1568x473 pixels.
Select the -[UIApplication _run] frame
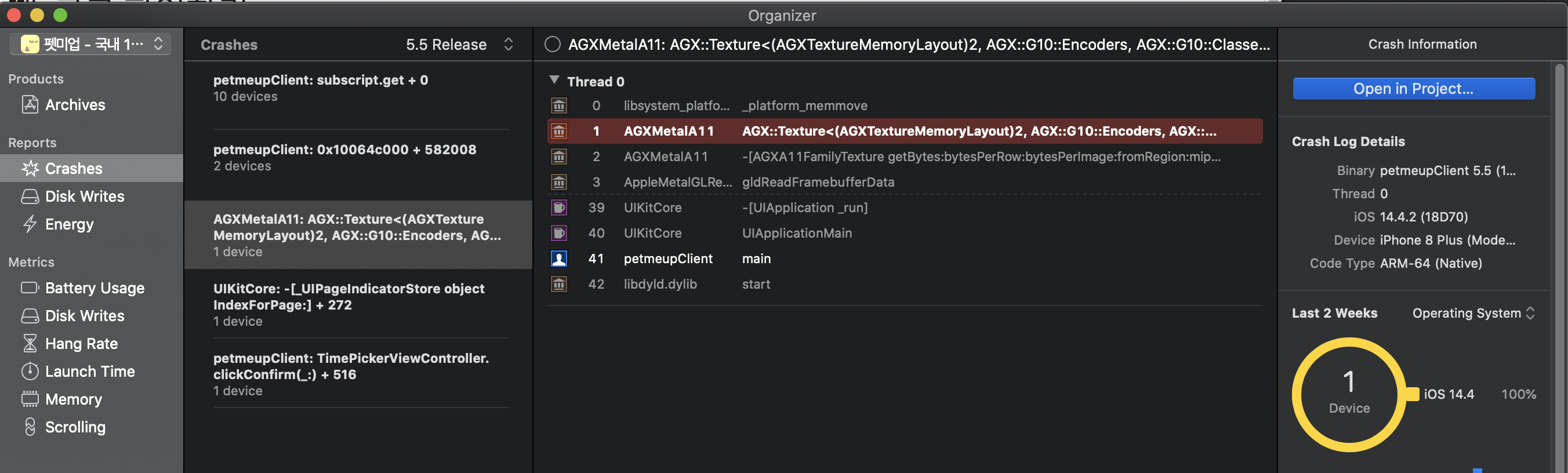[x=905, y=208]
